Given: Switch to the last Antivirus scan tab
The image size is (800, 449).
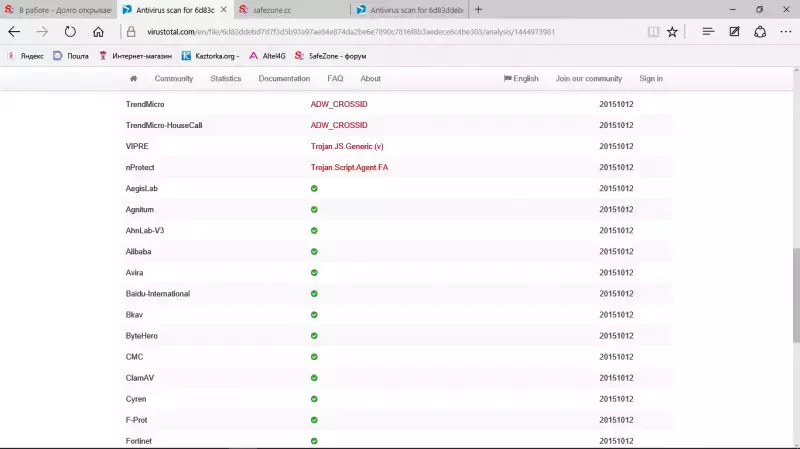Looking at the screenshot, I should (x=410, y=10).
